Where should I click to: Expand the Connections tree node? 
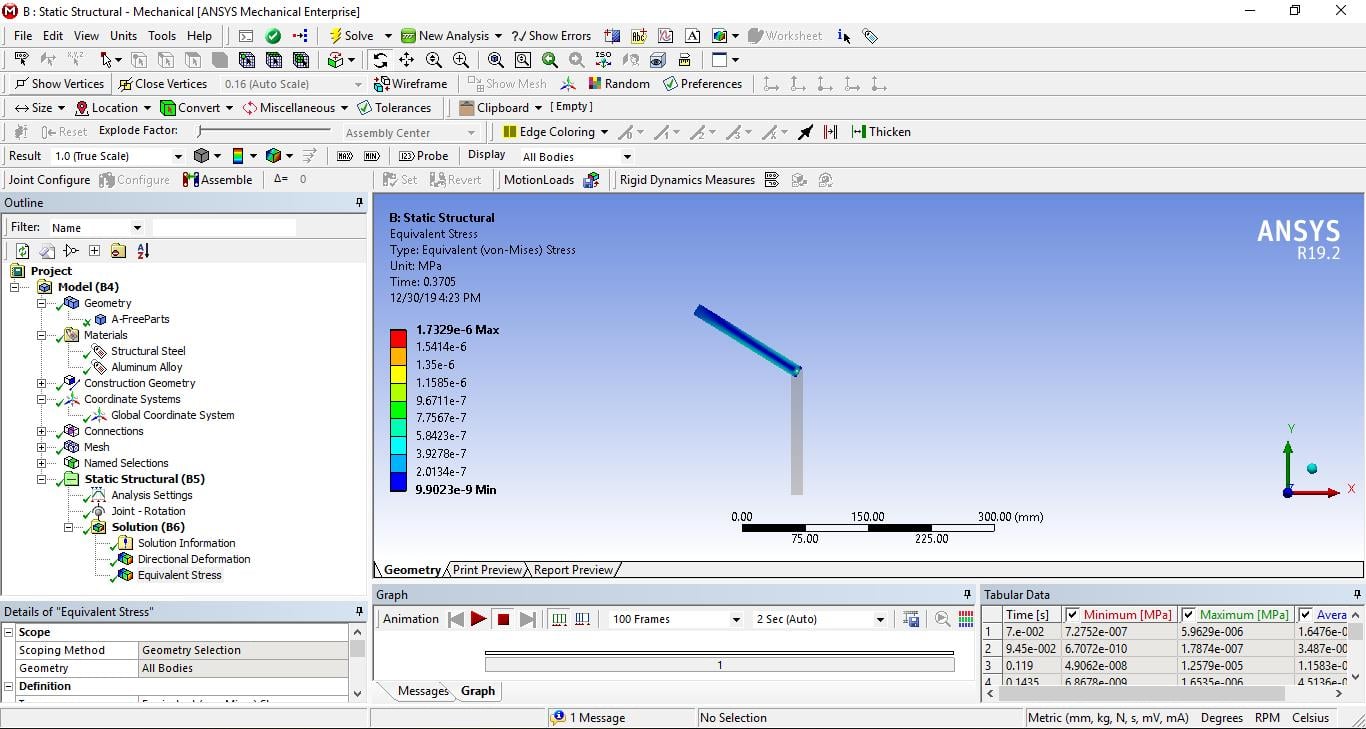coord(41,431)
